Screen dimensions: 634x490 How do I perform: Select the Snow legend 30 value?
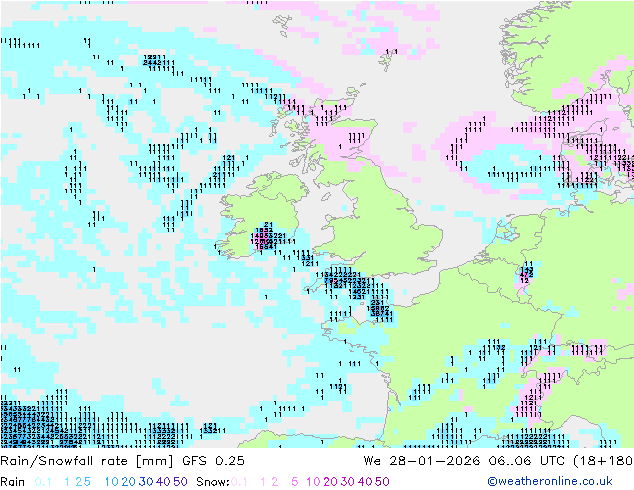(x=348, y=482)
